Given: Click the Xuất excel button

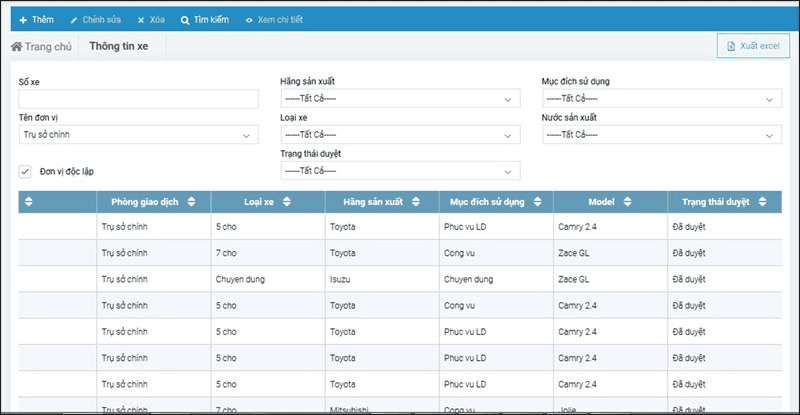Looking at the screenshot, I should [x=753, y=46].
